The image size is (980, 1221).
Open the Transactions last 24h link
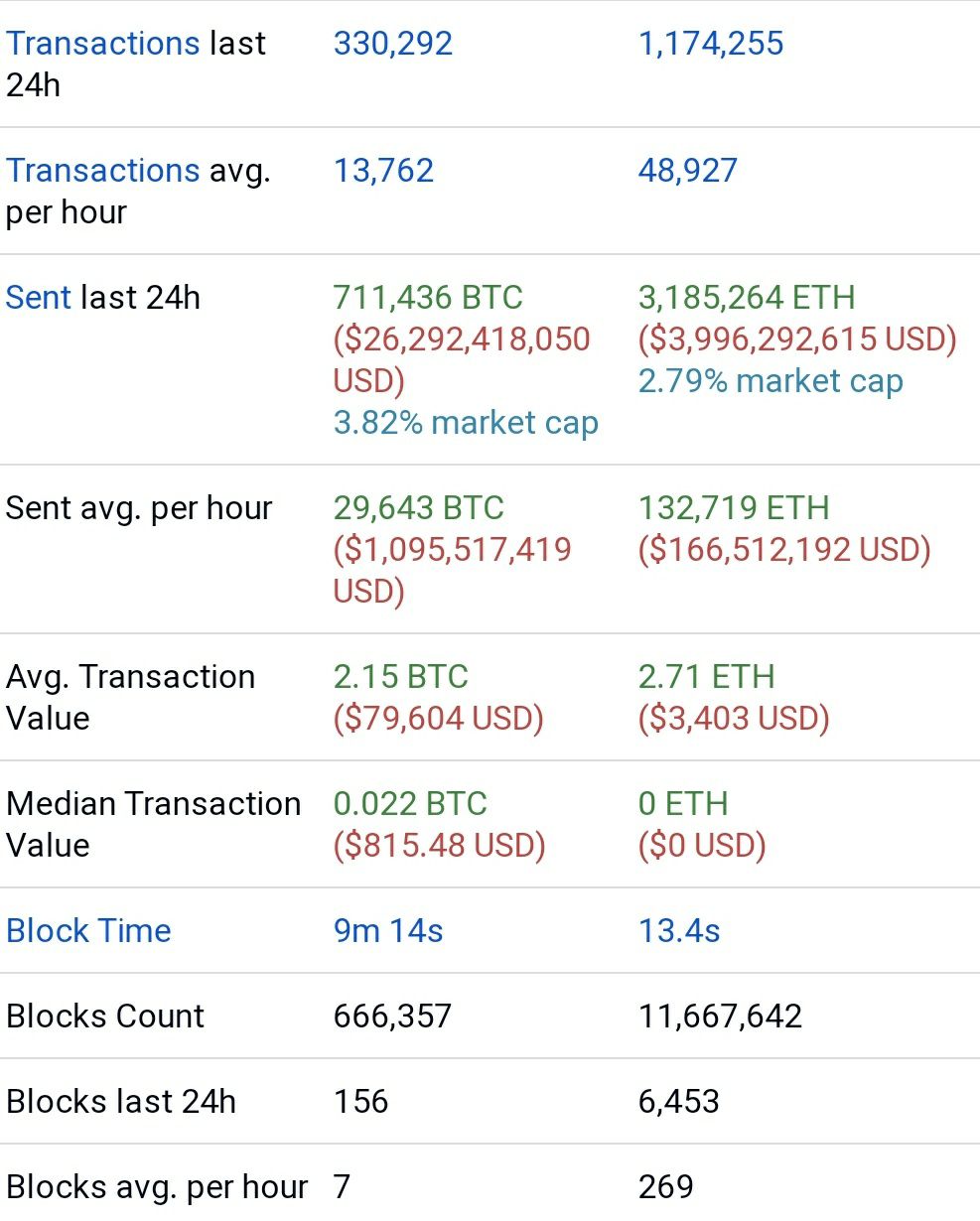(103, 44)
